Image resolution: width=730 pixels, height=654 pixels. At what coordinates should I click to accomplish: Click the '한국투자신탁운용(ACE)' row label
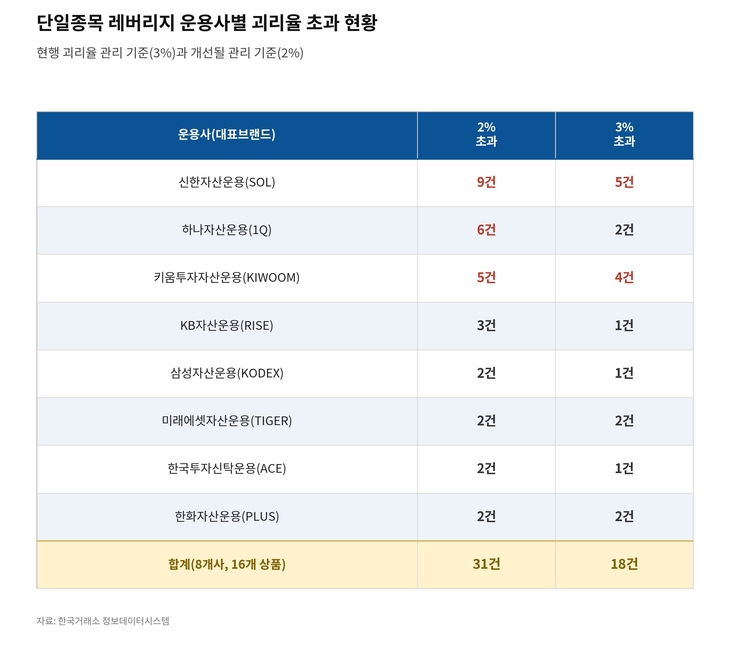[x=227, y=469]
